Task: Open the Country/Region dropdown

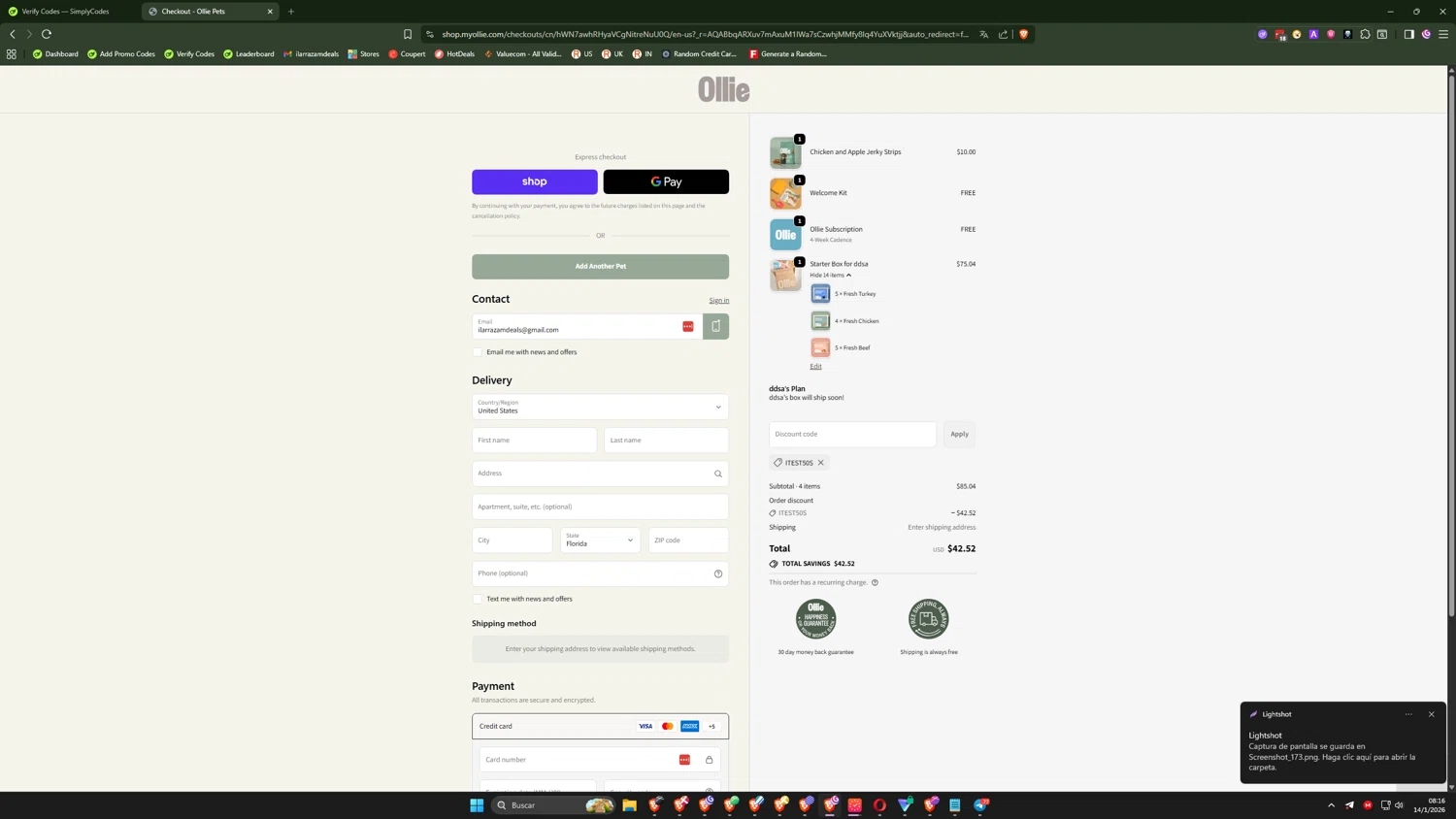Action: point(600,407)
